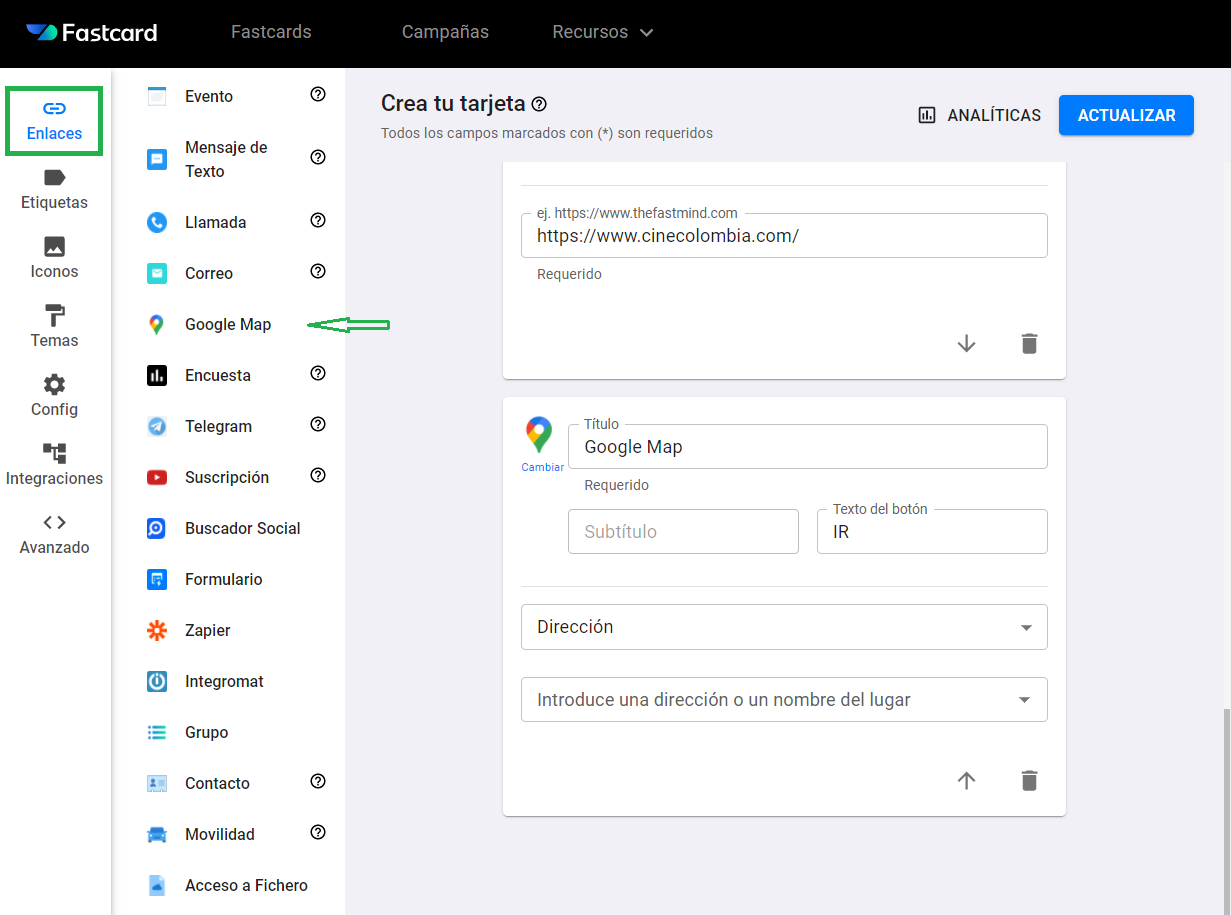Click help icon next to Movilidad
1231x915 pixels.
(x=318, y=832)
